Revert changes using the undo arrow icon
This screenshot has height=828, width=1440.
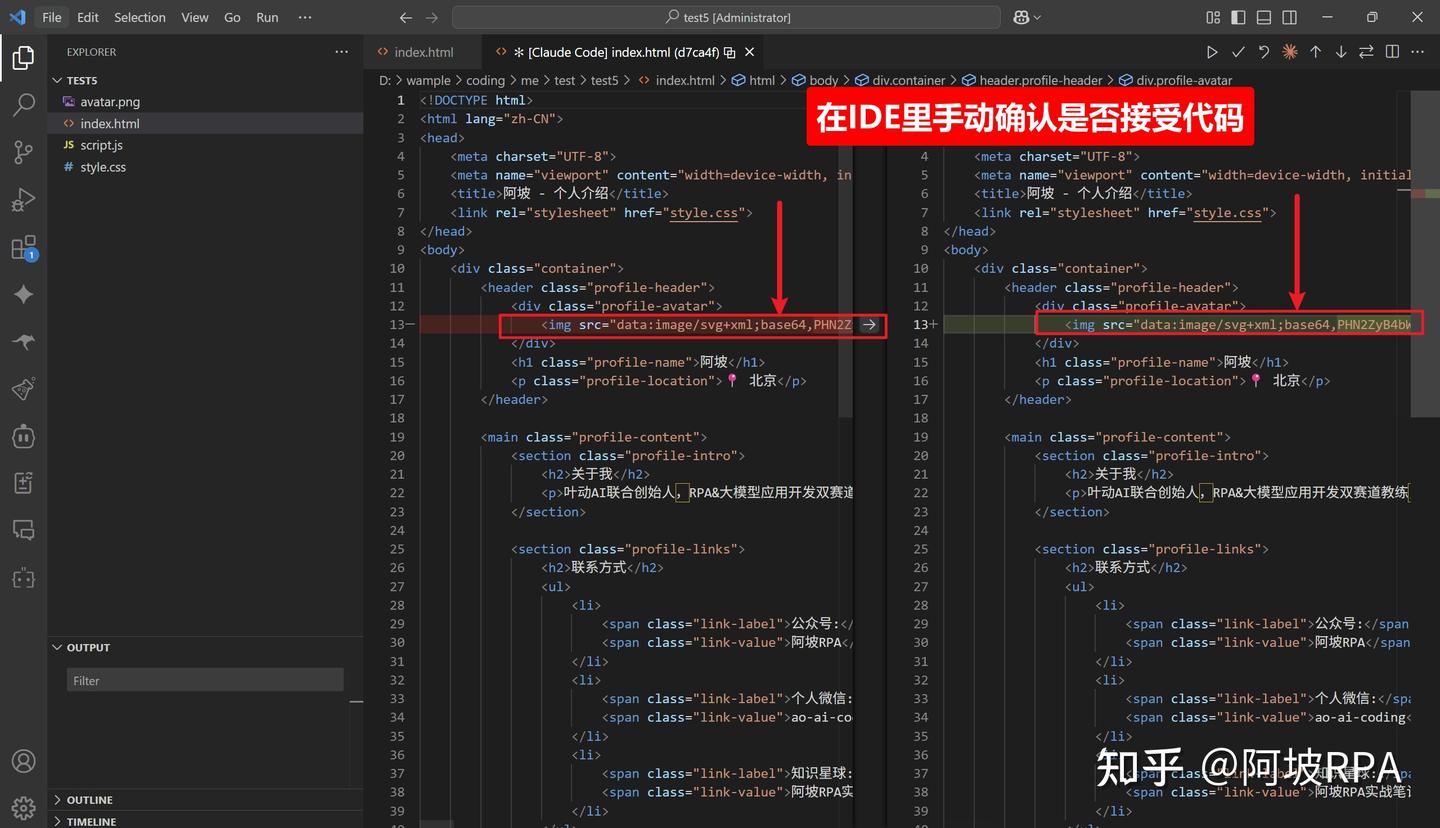pos(1263,51)
